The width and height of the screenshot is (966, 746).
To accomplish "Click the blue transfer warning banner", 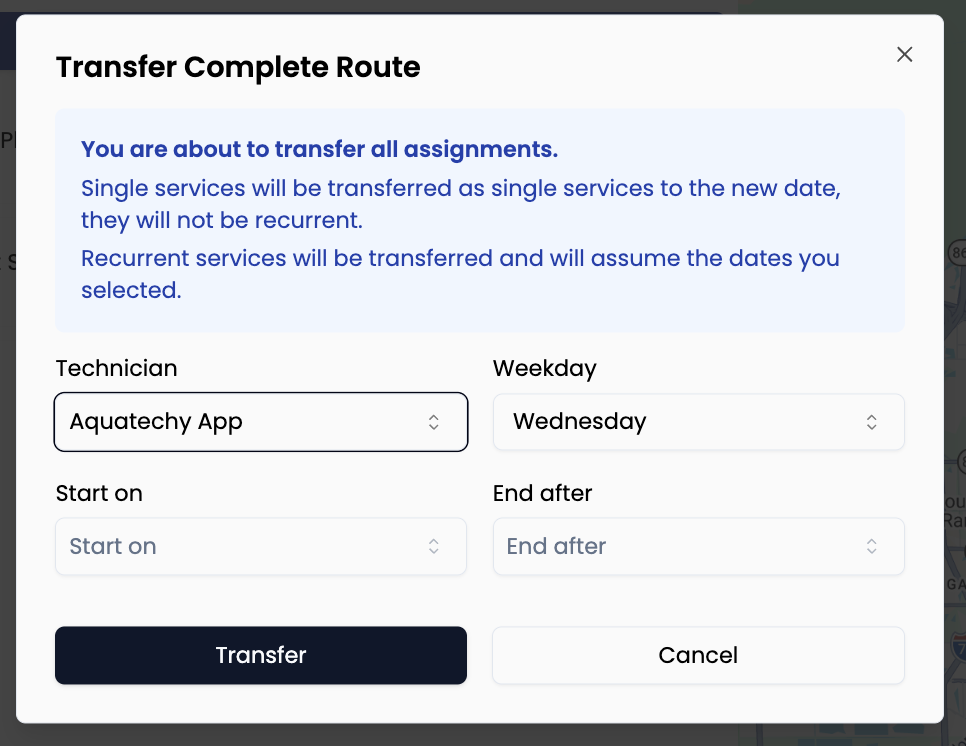I will 480,219.
